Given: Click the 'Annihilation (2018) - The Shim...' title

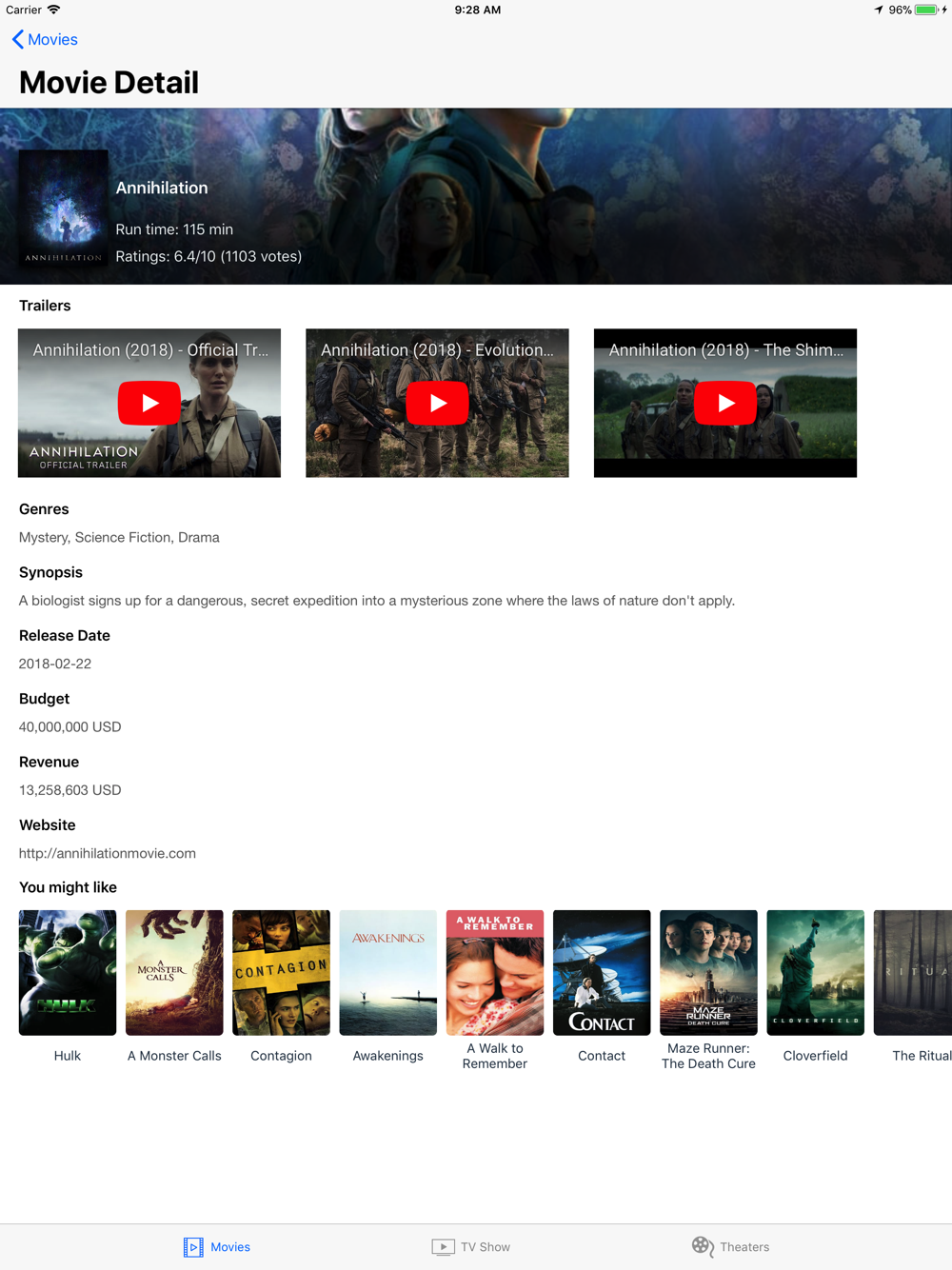Looking at the screenshot, I should [725, 350].
